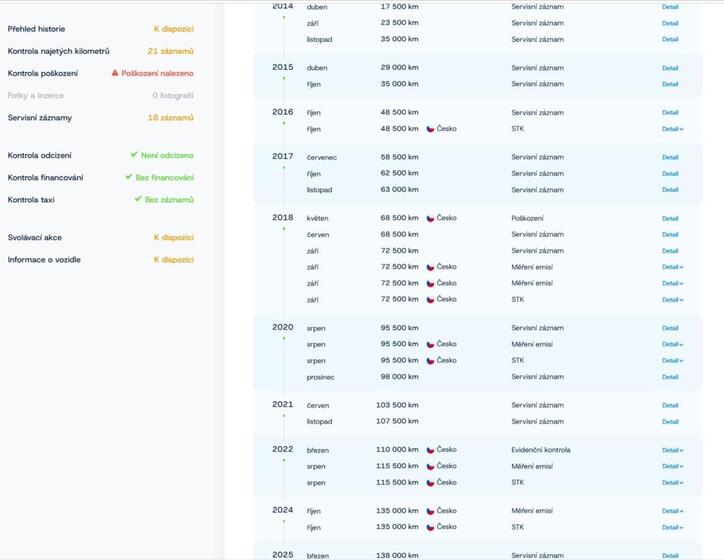Click the green checkmark next to Bez financování
Viewport: 724px width, 560px height.
pos(129,177)
